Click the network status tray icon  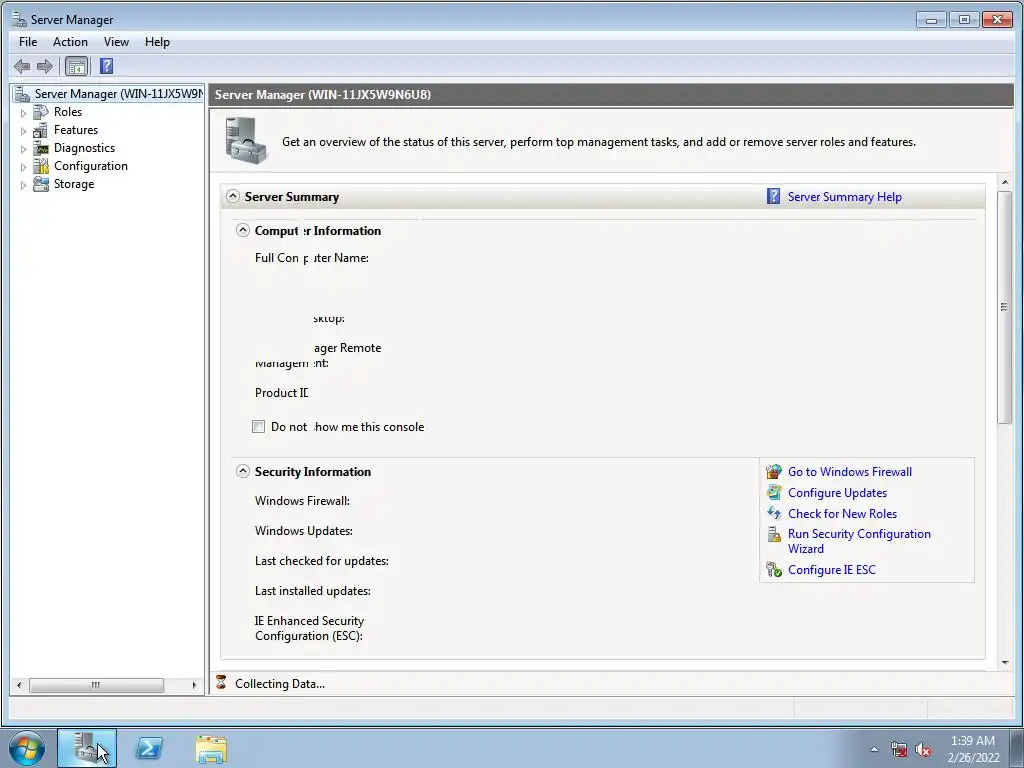click(x=899, y=750)
